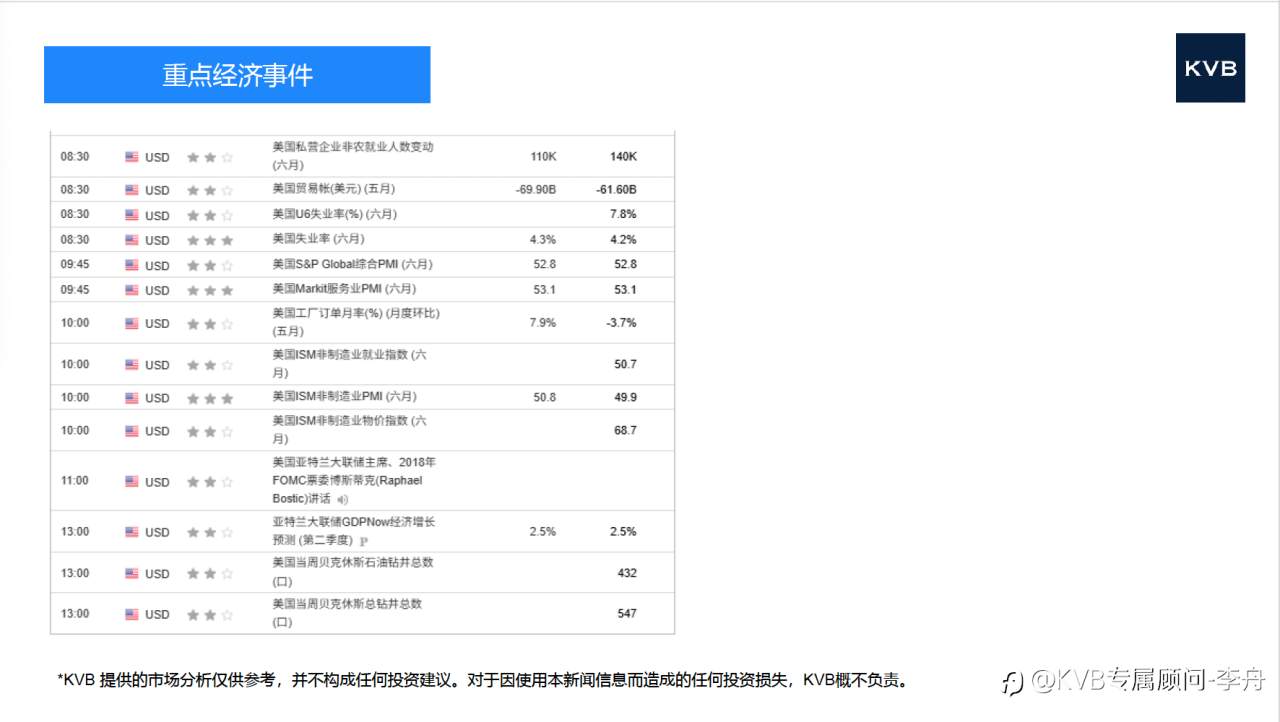Open the 美国当周贝克休斯总钻井总数 event

pos(347,613)
